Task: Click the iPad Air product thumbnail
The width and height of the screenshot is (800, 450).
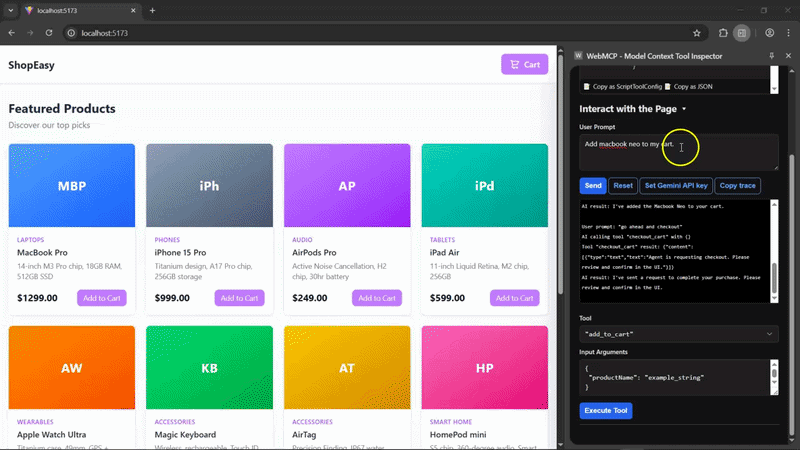Action: tap(484, 185)
